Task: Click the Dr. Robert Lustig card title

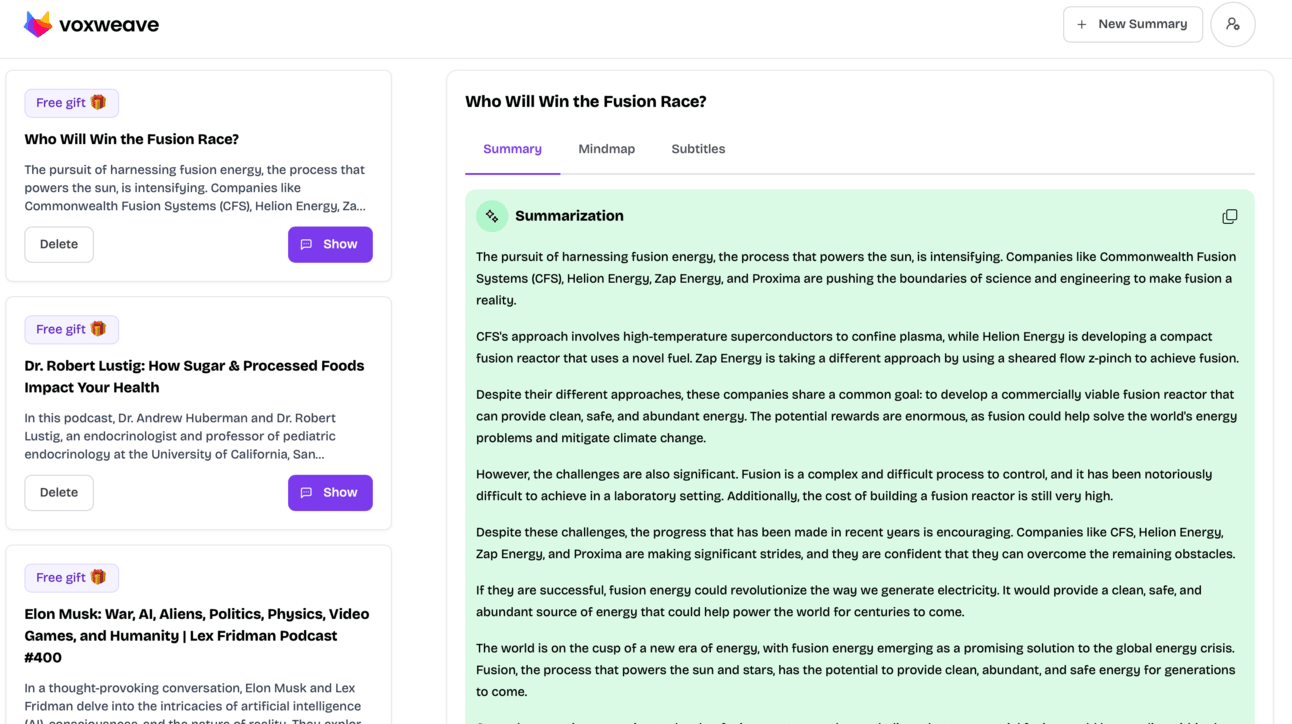Action: pyautogui.click(x=194, y=376)
